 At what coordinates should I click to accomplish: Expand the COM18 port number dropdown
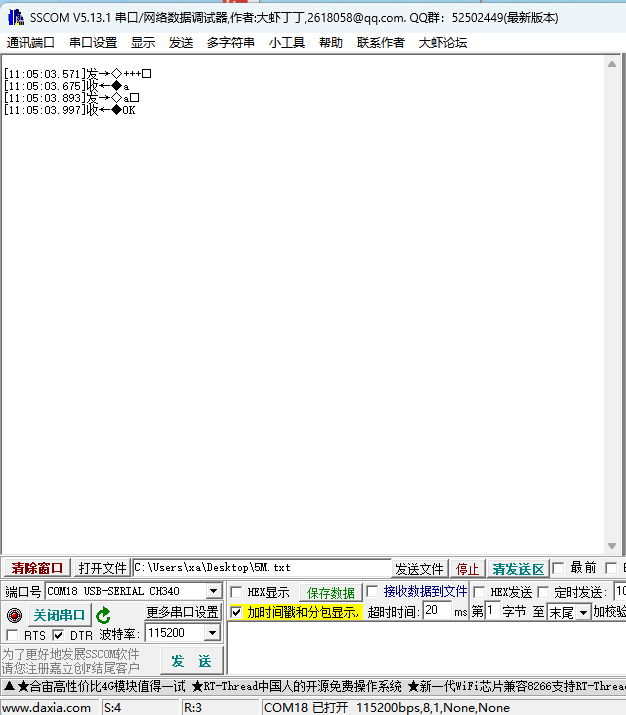[x=213, y=591]
